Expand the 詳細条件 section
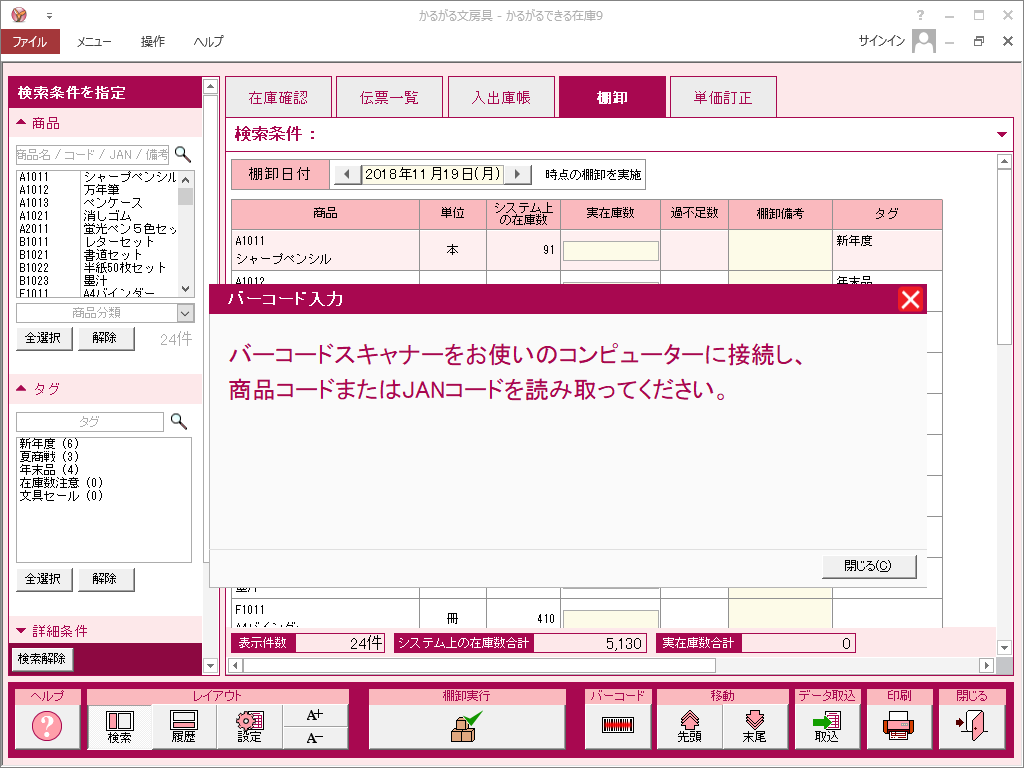Viewport: 1024px width, 768px height. coord(21,631)
